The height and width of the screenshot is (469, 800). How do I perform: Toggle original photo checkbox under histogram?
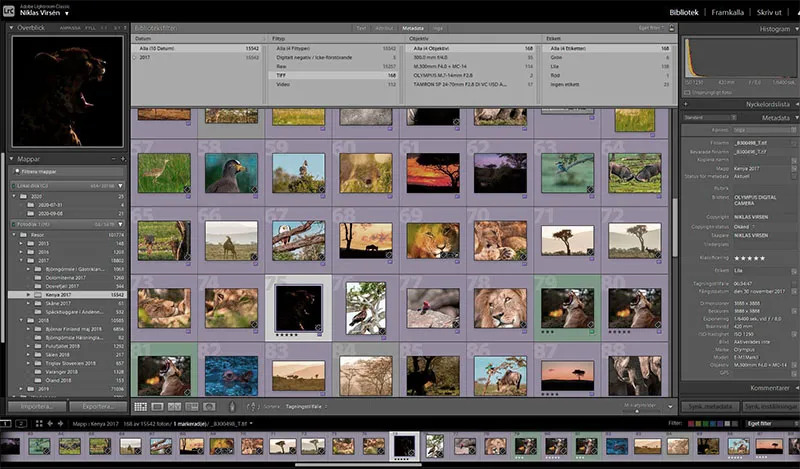tap(687, 93)
